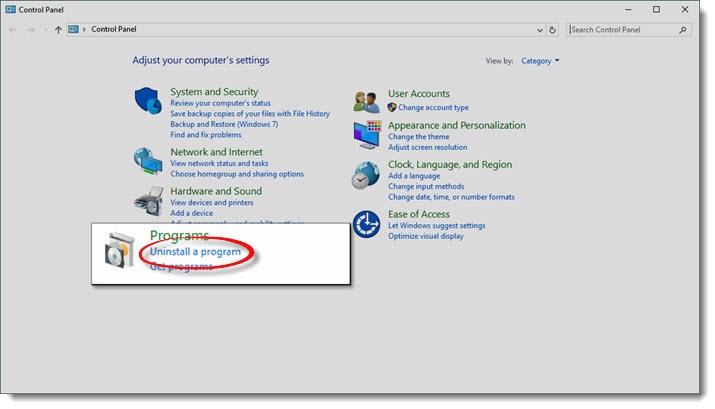Open Hardware and Sound category
Viewport: 715px width, 409px height.
tap(216, 191)
